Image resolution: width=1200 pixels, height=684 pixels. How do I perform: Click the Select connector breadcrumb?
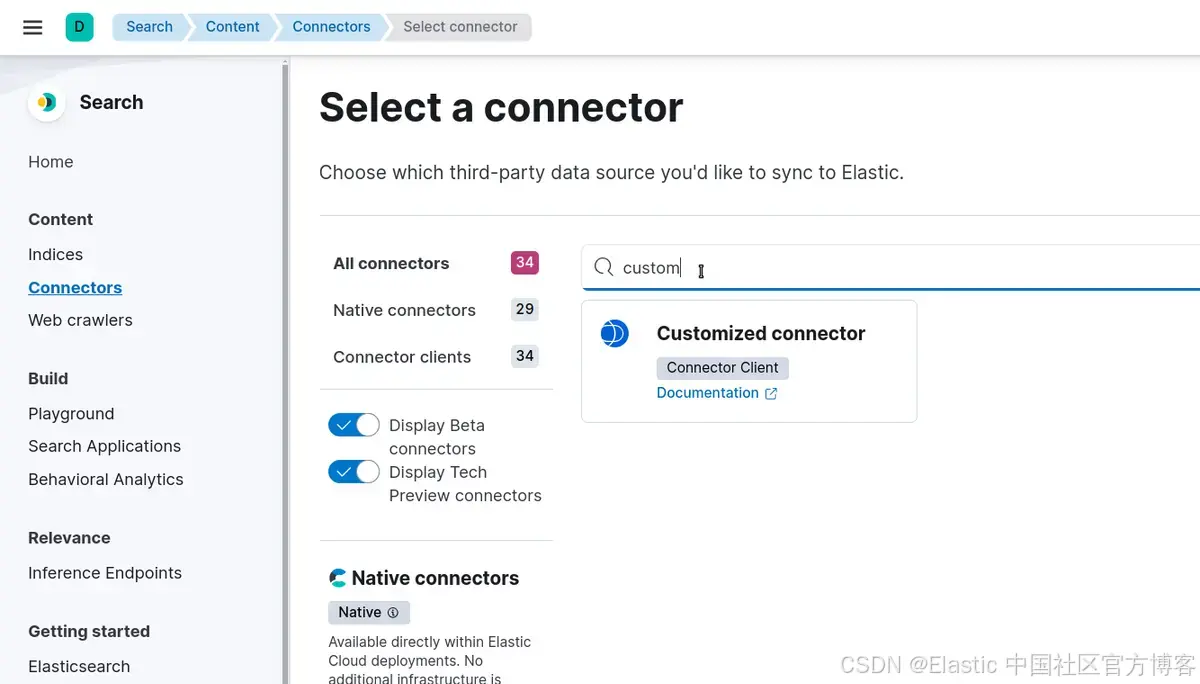460,27
